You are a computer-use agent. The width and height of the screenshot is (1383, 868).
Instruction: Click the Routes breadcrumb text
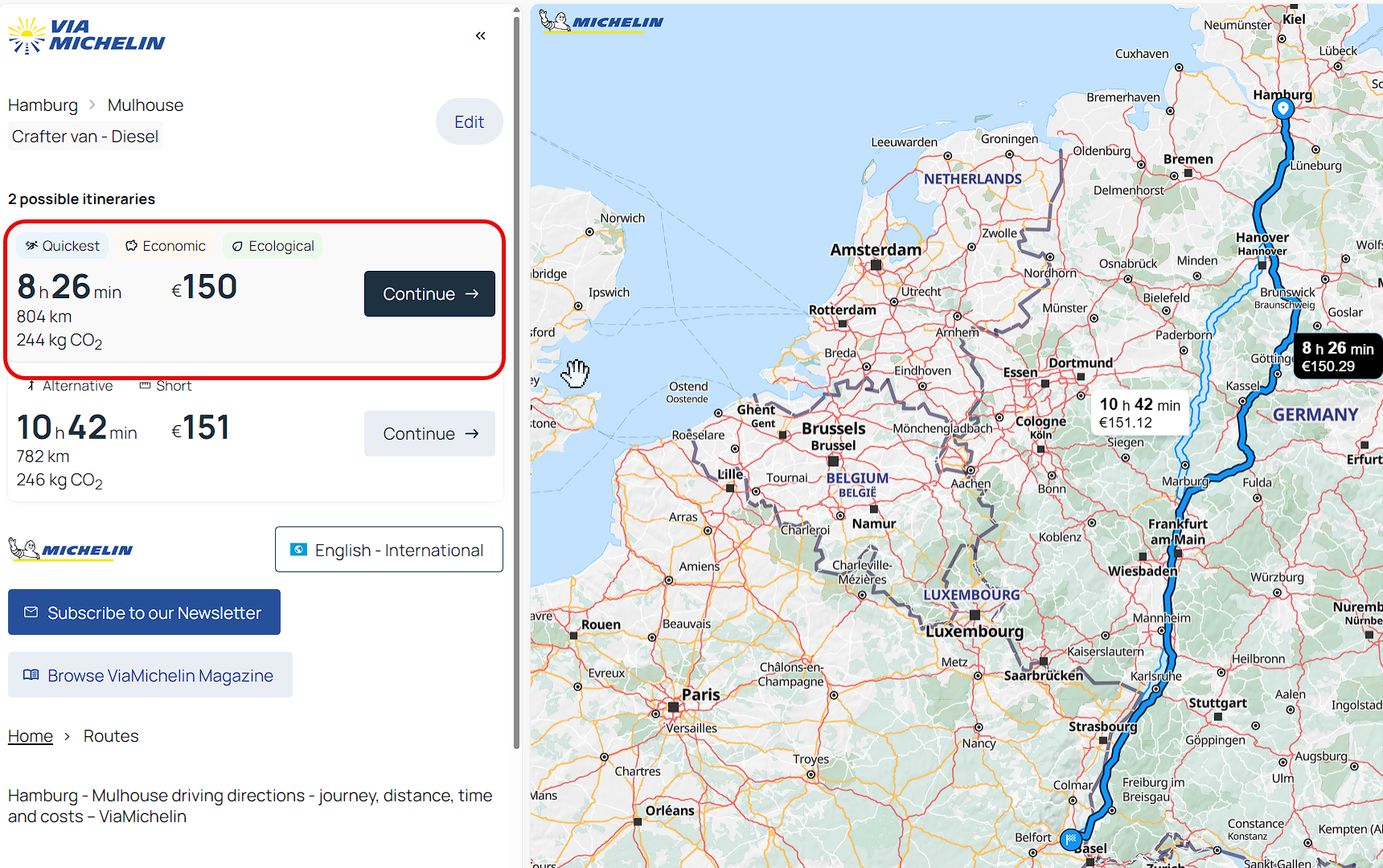click(111, 736)
